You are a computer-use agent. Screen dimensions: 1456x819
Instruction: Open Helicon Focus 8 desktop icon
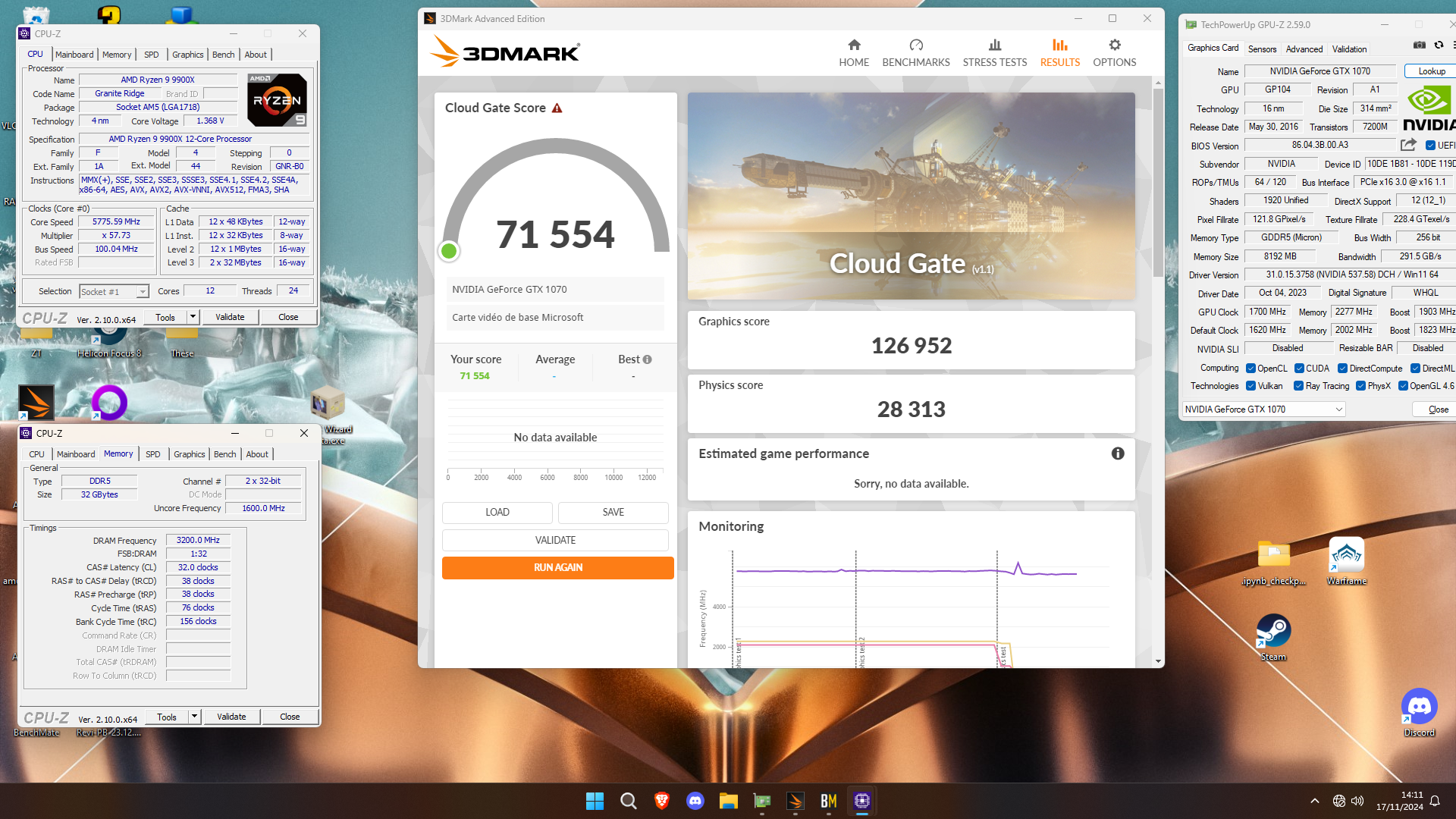pos(109,340)
